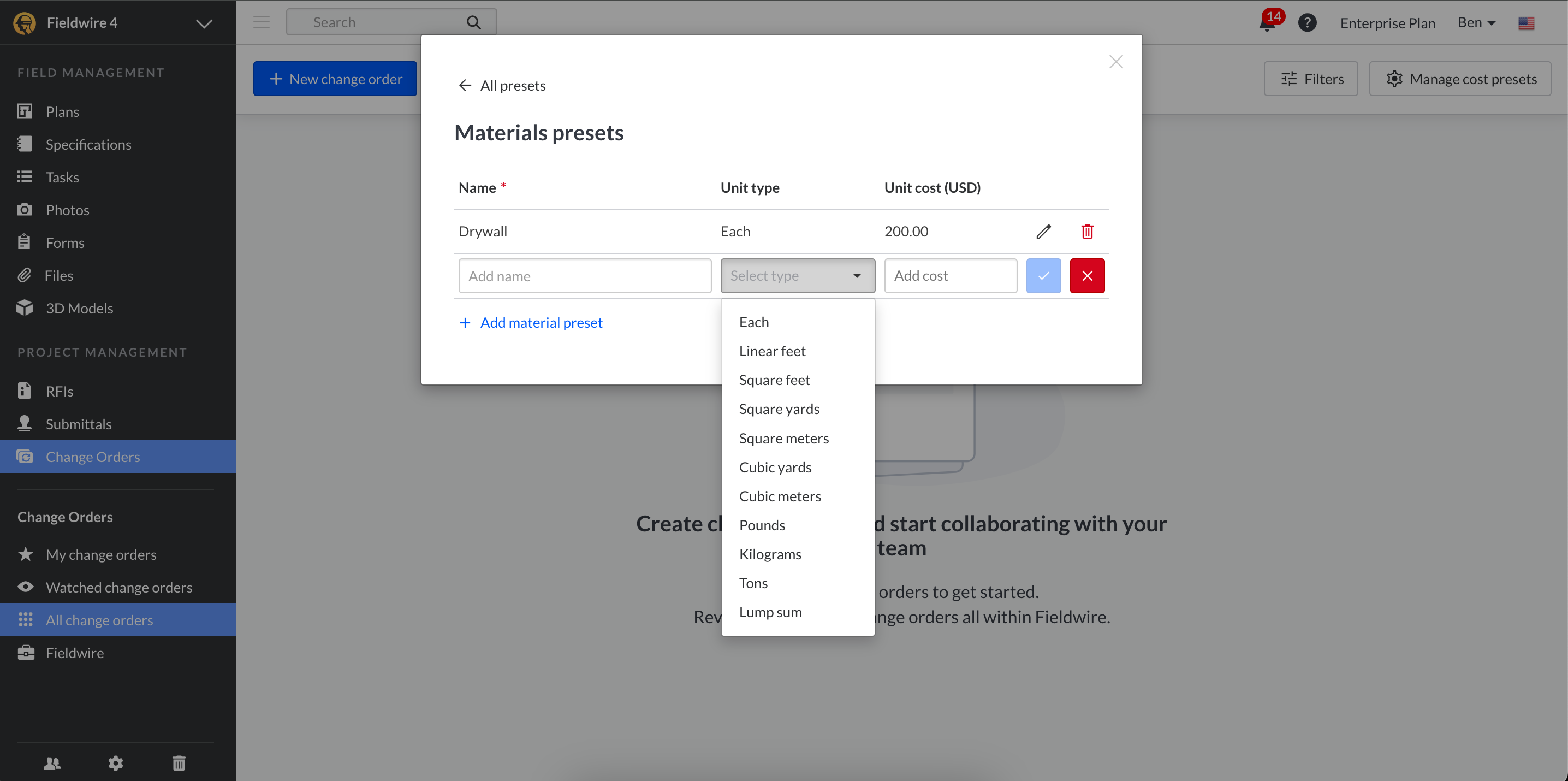This screenshot has height=781, width=1568.
Task: Toggle the Select type dropdown
Action: (x=798, y=276)
